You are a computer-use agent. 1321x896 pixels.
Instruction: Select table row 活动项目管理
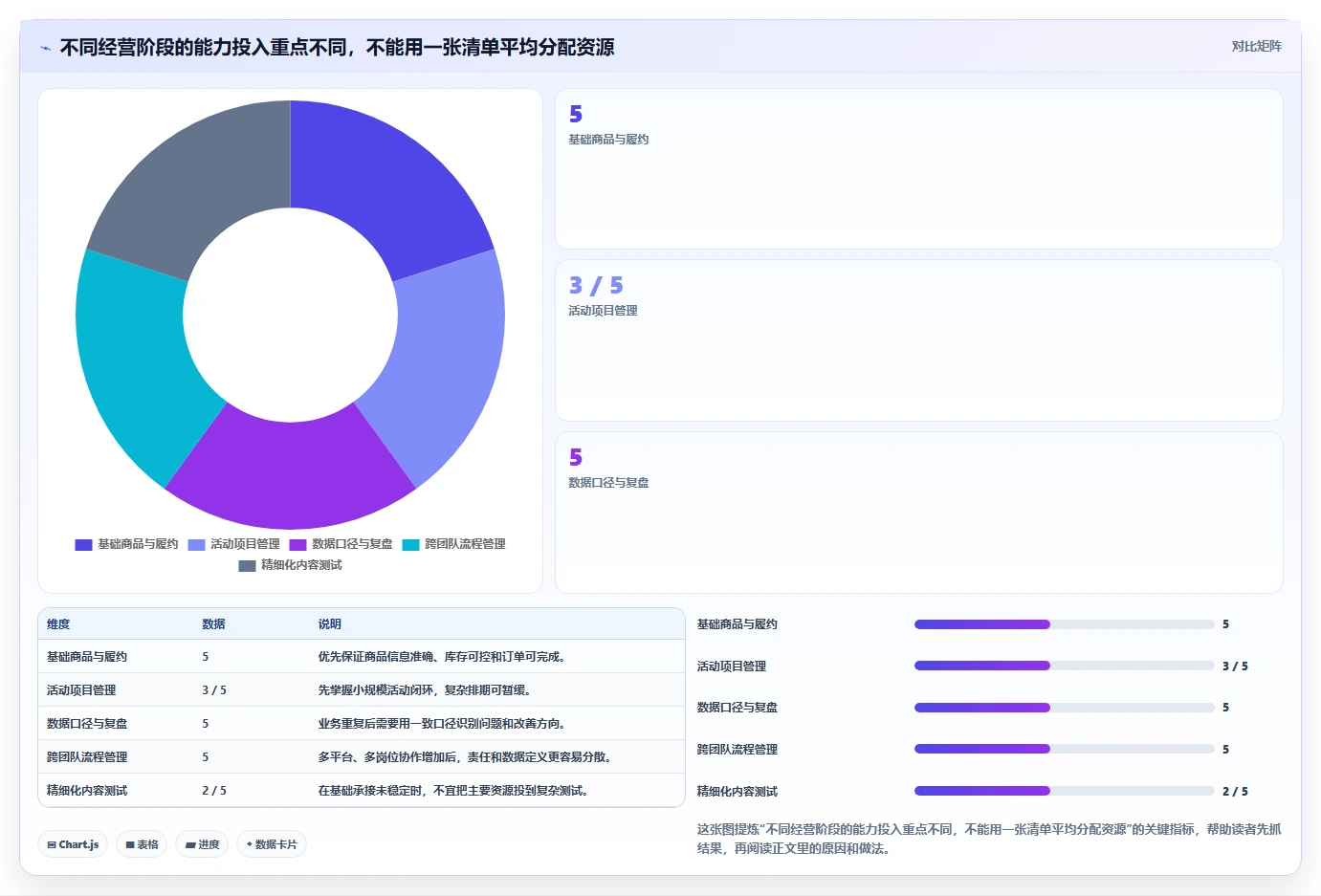coord(362,690)
